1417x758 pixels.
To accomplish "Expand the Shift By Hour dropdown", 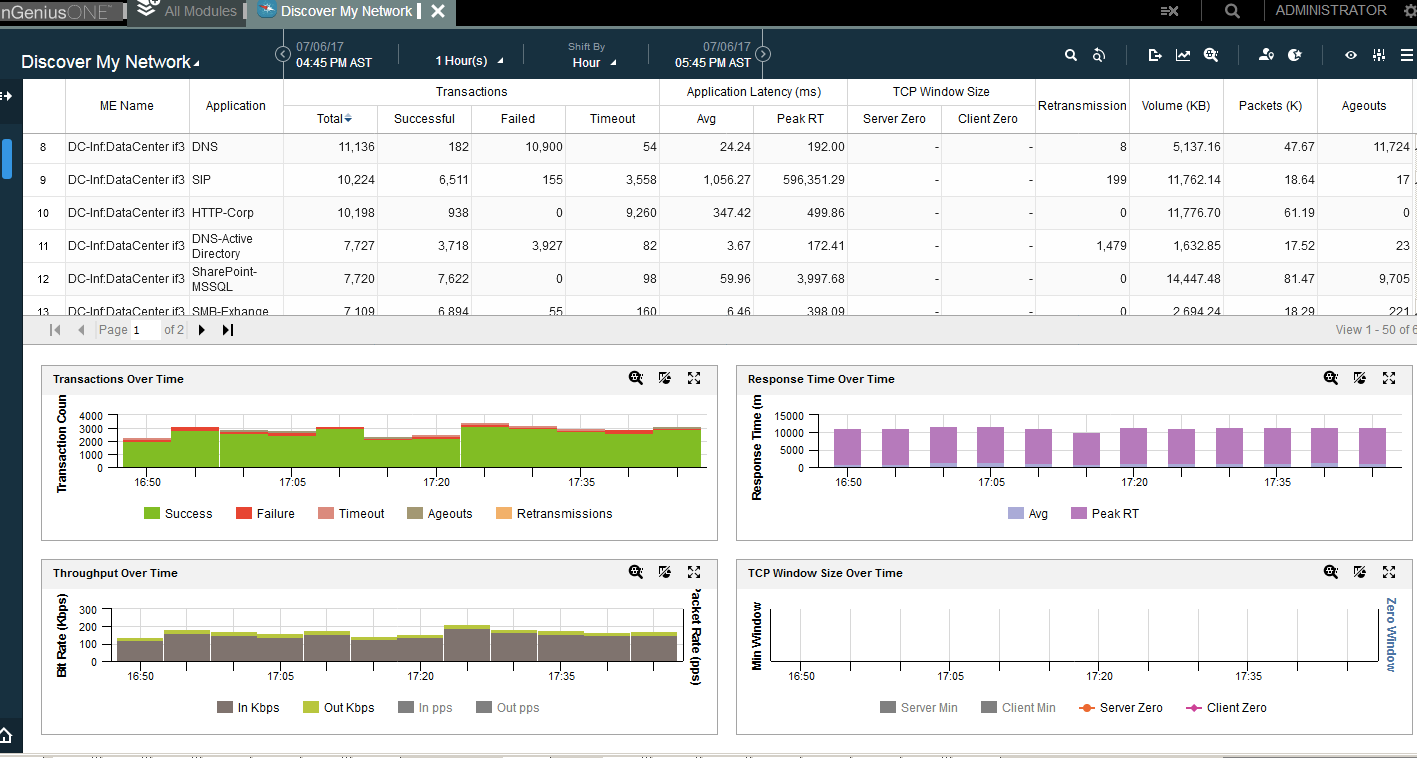I will click(x=594, y=62).
